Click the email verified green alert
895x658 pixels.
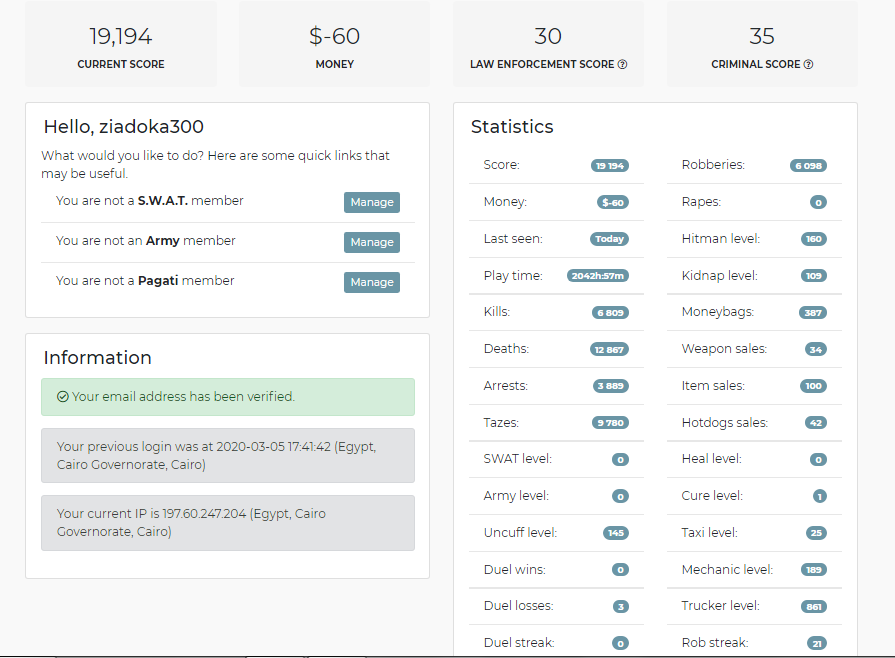(228, 397)
